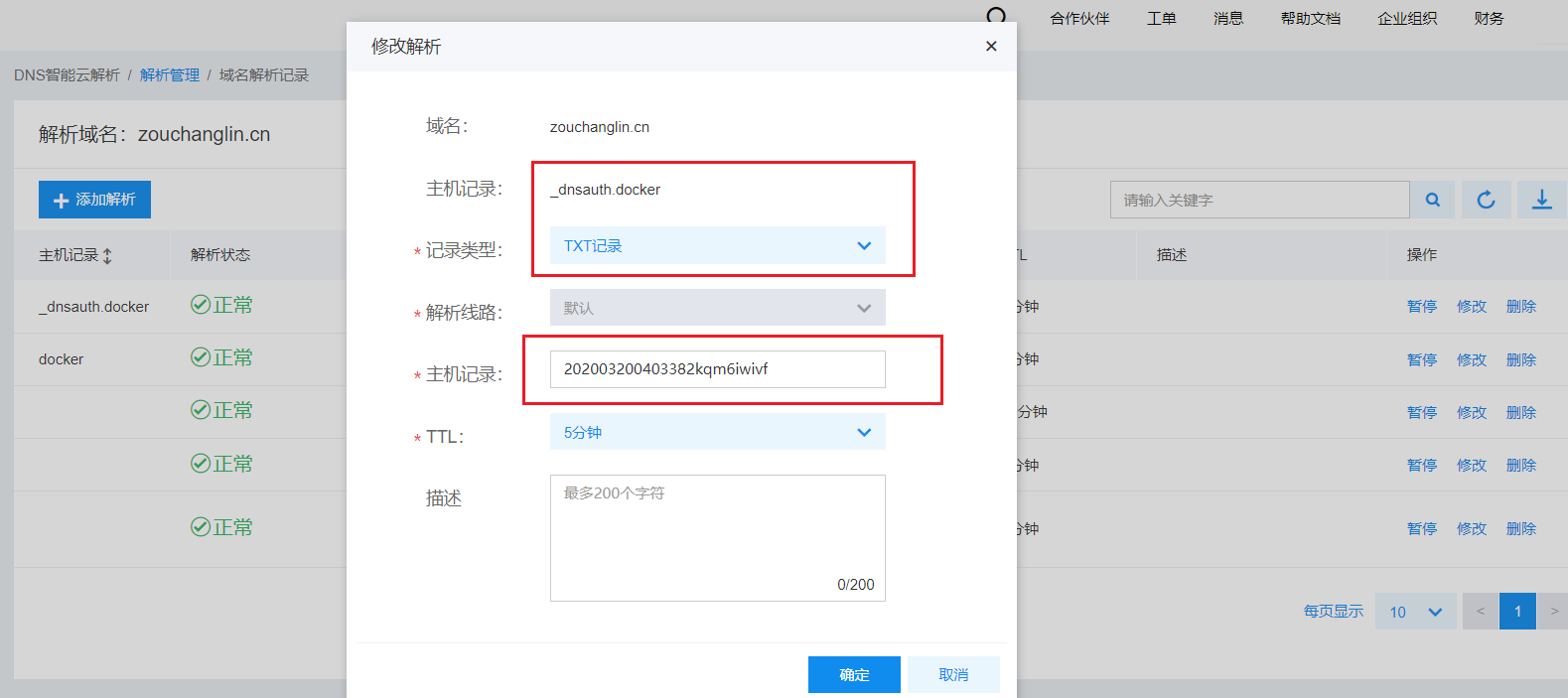The height and width of the screenshot is (698, 1568).
Task: Click the search magnifier icon button
Action: pos(1433,200)
